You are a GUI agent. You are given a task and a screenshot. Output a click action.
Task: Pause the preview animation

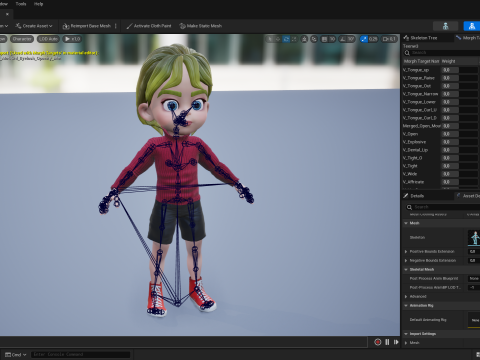(387, 342)
